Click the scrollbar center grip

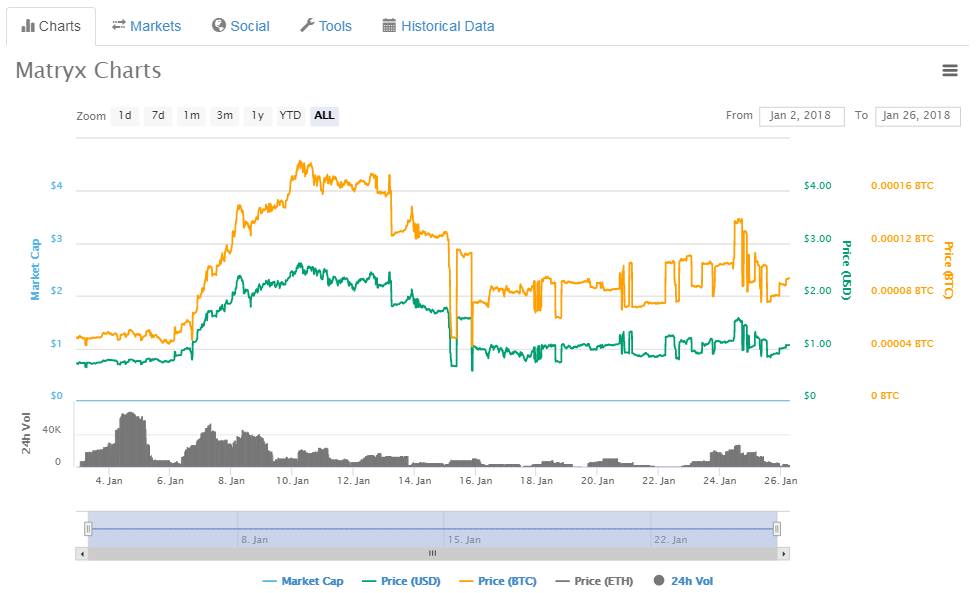click(432, 553)
